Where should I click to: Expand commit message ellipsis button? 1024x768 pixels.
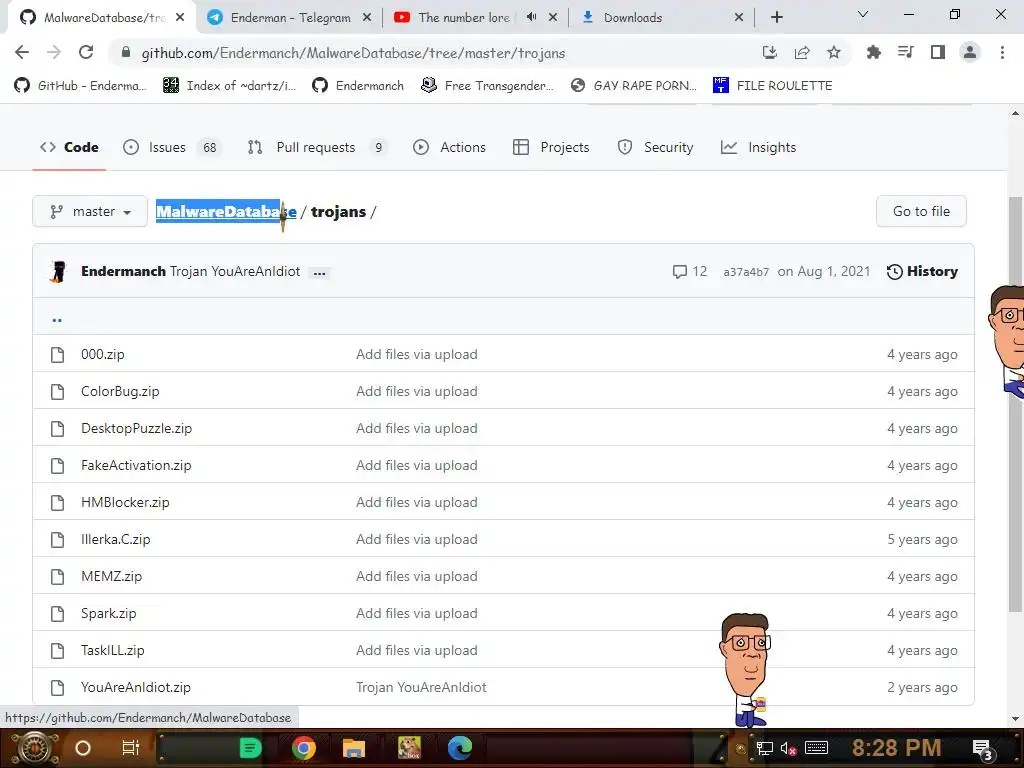coord(319,273)
